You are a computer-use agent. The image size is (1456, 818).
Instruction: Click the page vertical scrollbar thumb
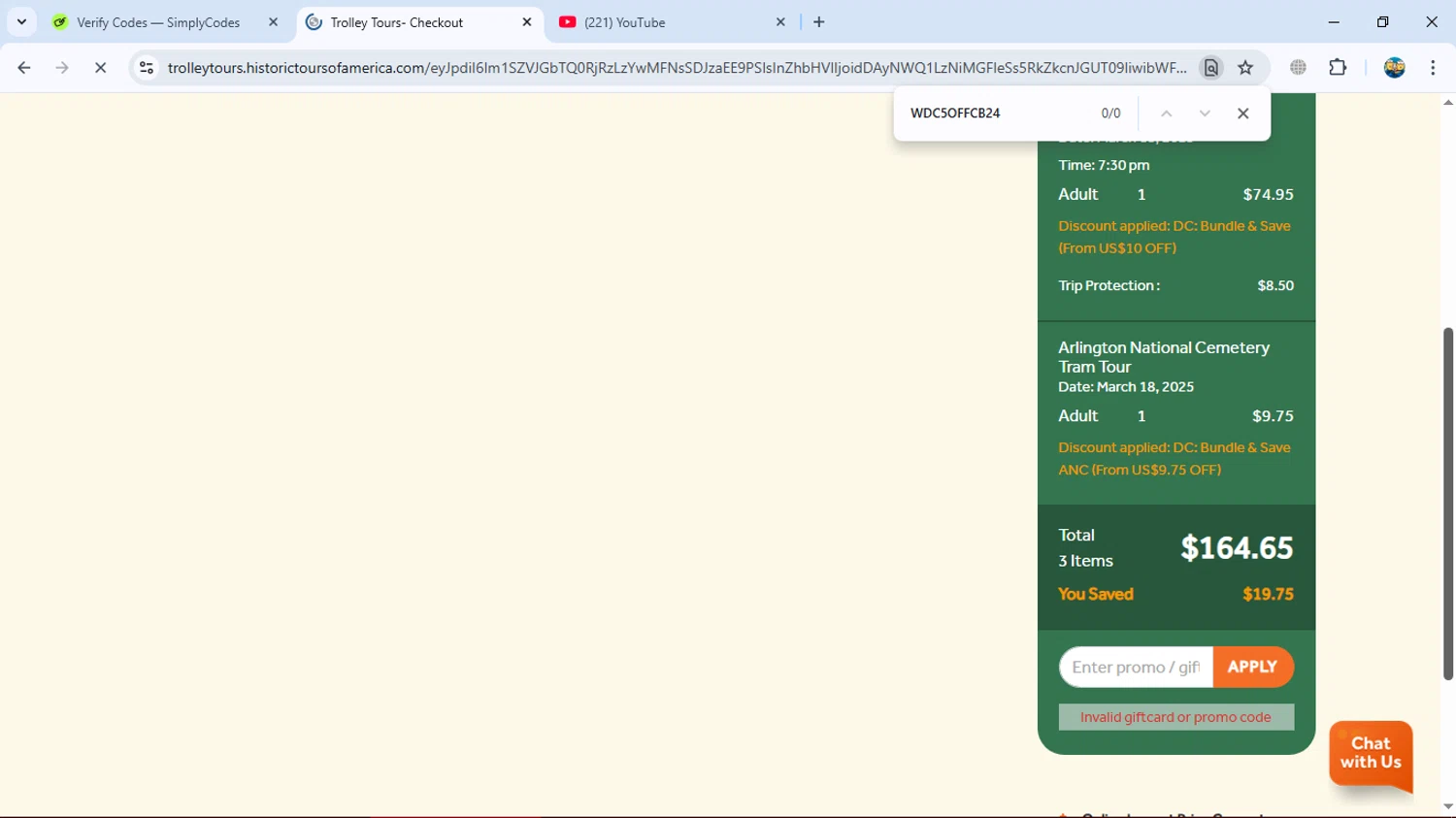(x=1448, y=504)
